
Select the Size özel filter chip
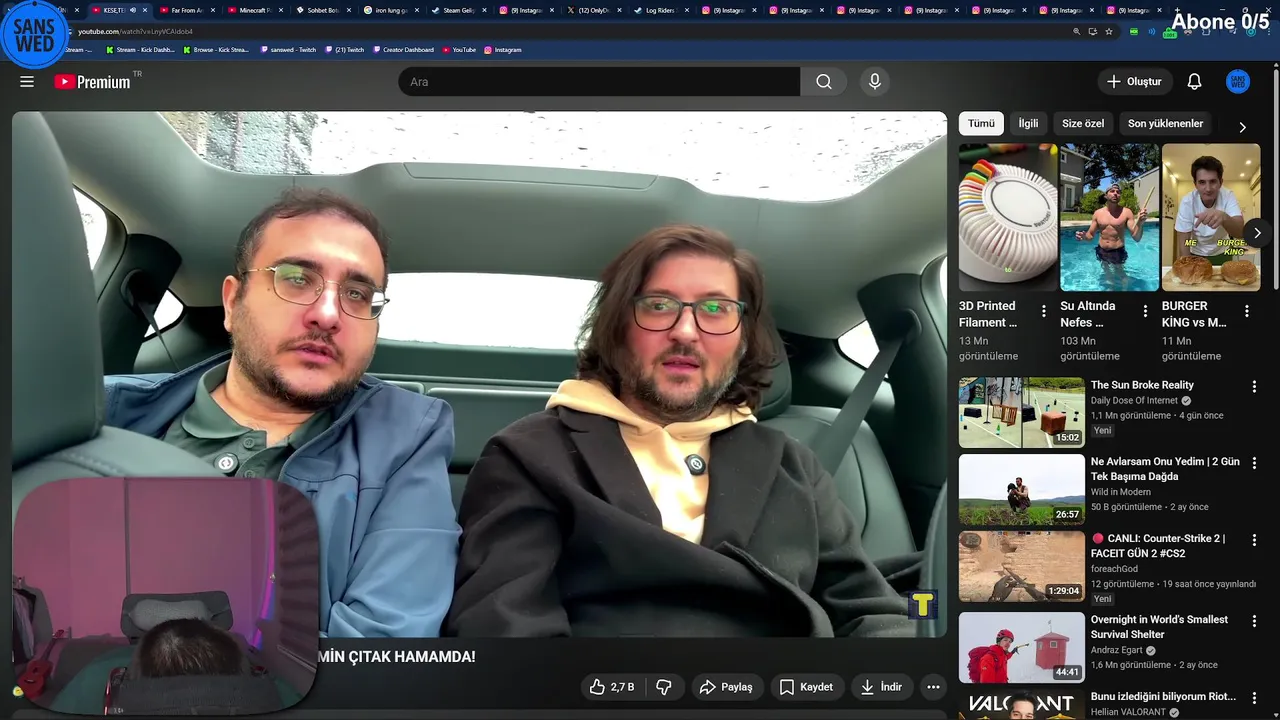[1083, 124]
